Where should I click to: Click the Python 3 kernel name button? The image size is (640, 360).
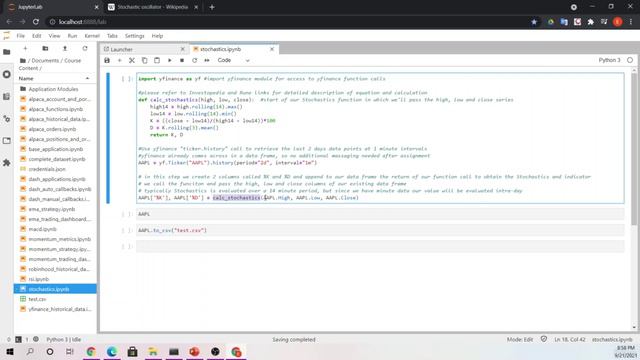(x=609, y=60)
